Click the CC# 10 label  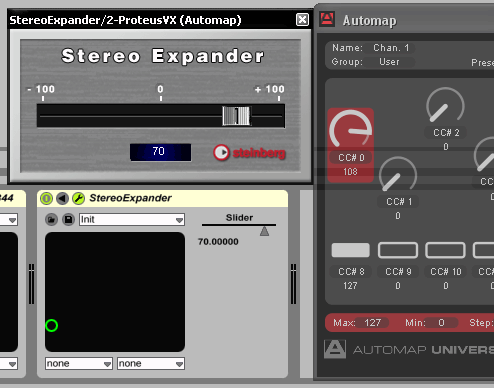[446, 272]
